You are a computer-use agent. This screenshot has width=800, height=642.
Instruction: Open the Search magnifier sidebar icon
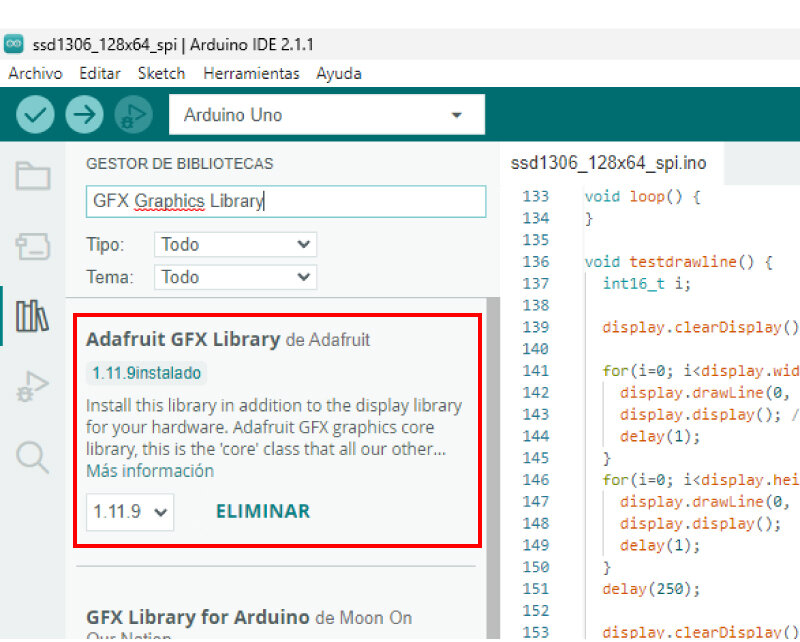(32, 457)
